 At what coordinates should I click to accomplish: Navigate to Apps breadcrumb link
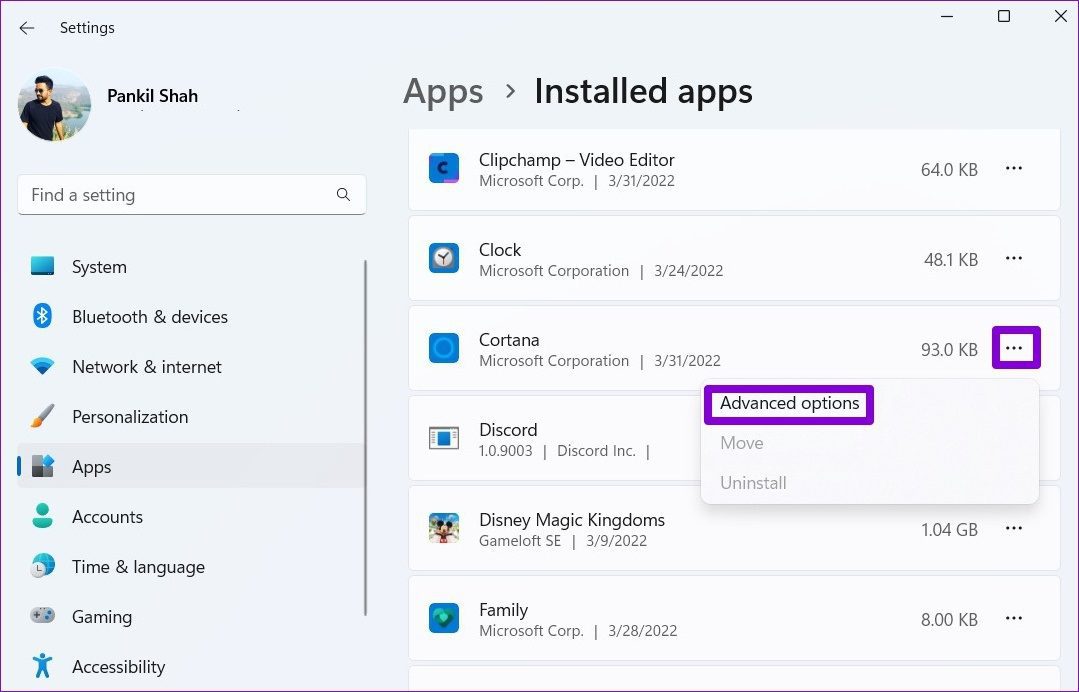pyautogui.click(x=443, y=92)
